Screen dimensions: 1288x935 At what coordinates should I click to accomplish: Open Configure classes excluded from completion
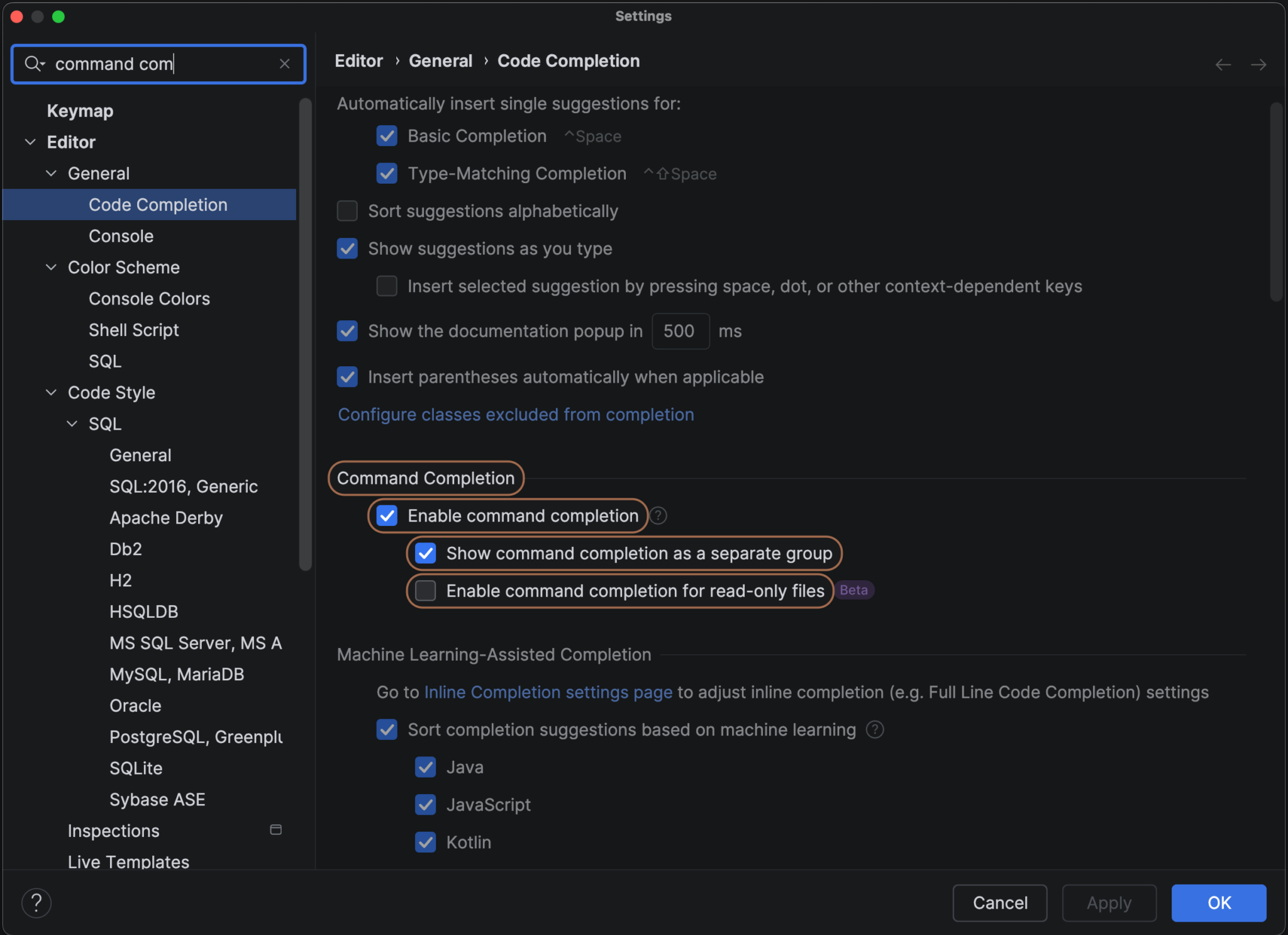coord(515,414)
